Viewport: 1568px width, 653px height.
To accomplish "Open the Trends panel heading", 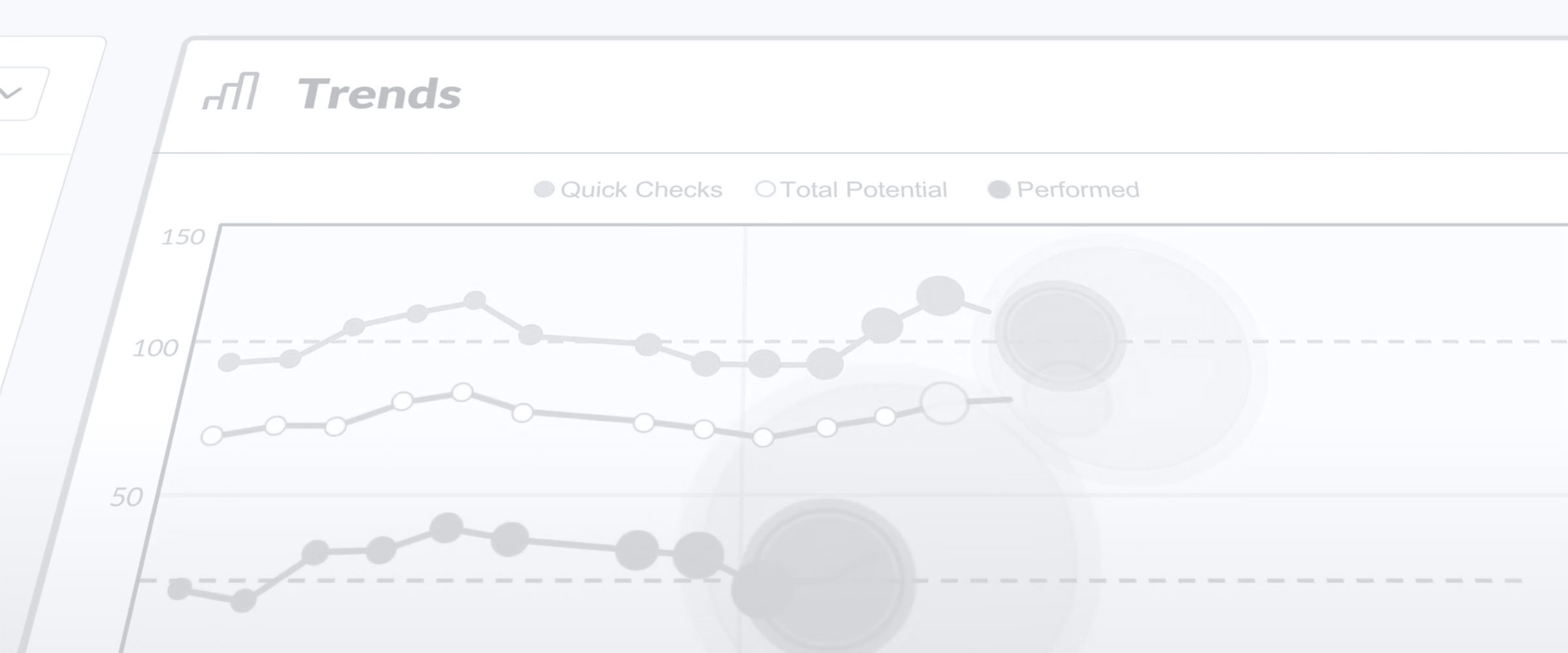I will pyautogui.click(x=380, y=94).
